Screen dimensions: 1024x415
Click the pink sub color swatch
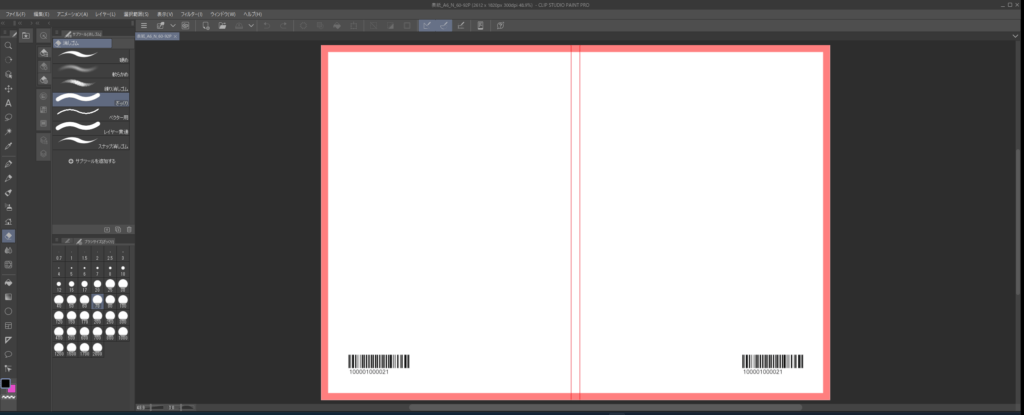point(12,388)
